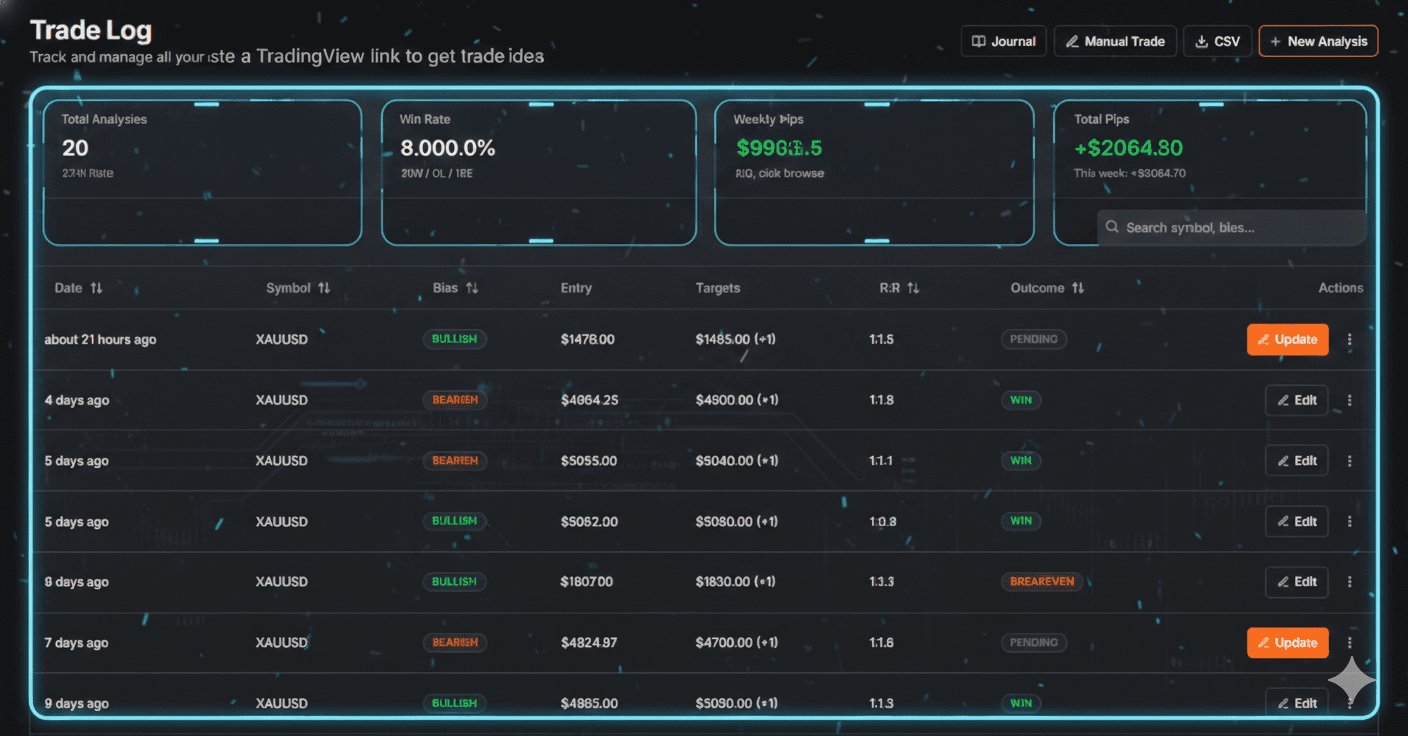
Task: Click the plus icon on New Analysis
Action: click(x=1274, y=41)
